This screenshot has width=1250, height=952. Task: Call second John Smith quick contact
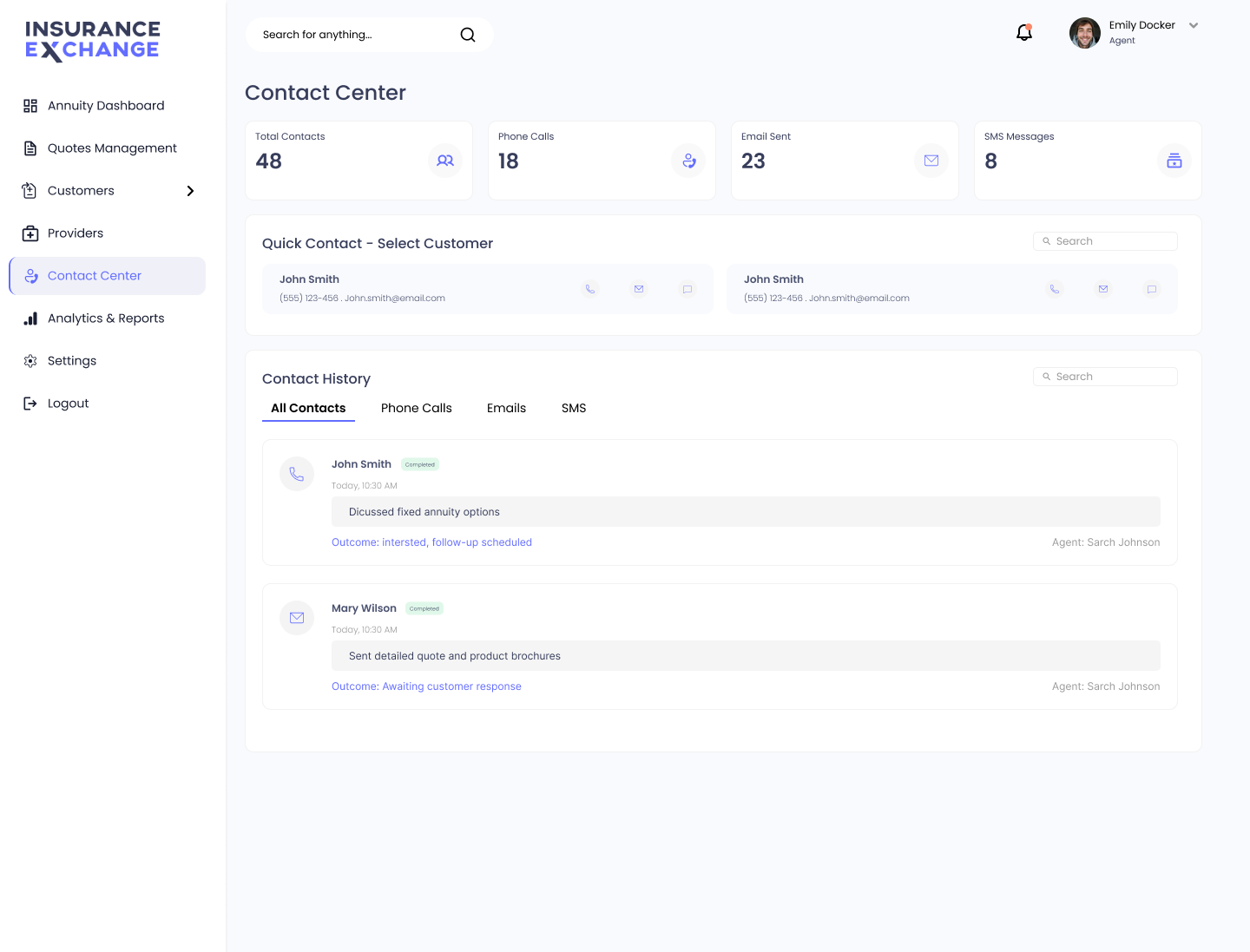tap(1055, 289)
